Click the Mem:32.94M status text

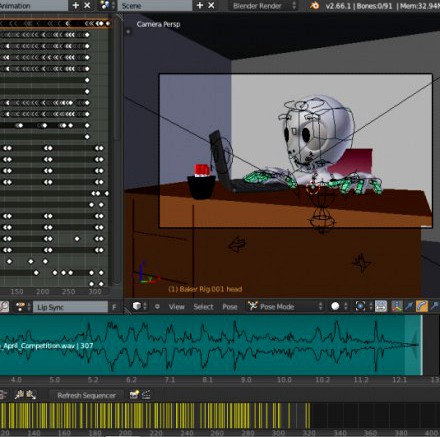(x=420, y=6)
